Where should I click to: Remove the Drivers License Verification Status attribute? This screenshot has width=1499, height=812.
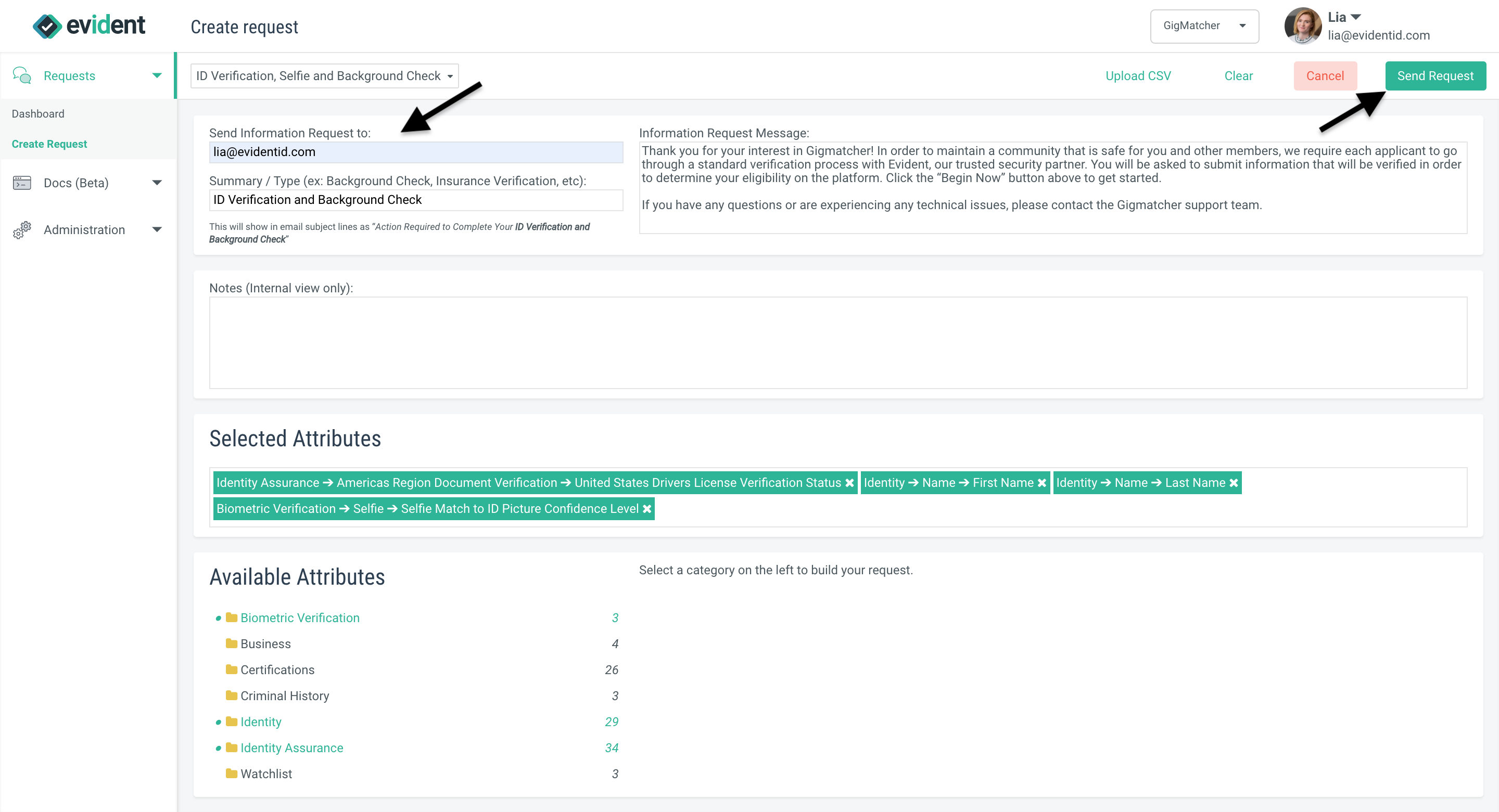pos(849,482)
